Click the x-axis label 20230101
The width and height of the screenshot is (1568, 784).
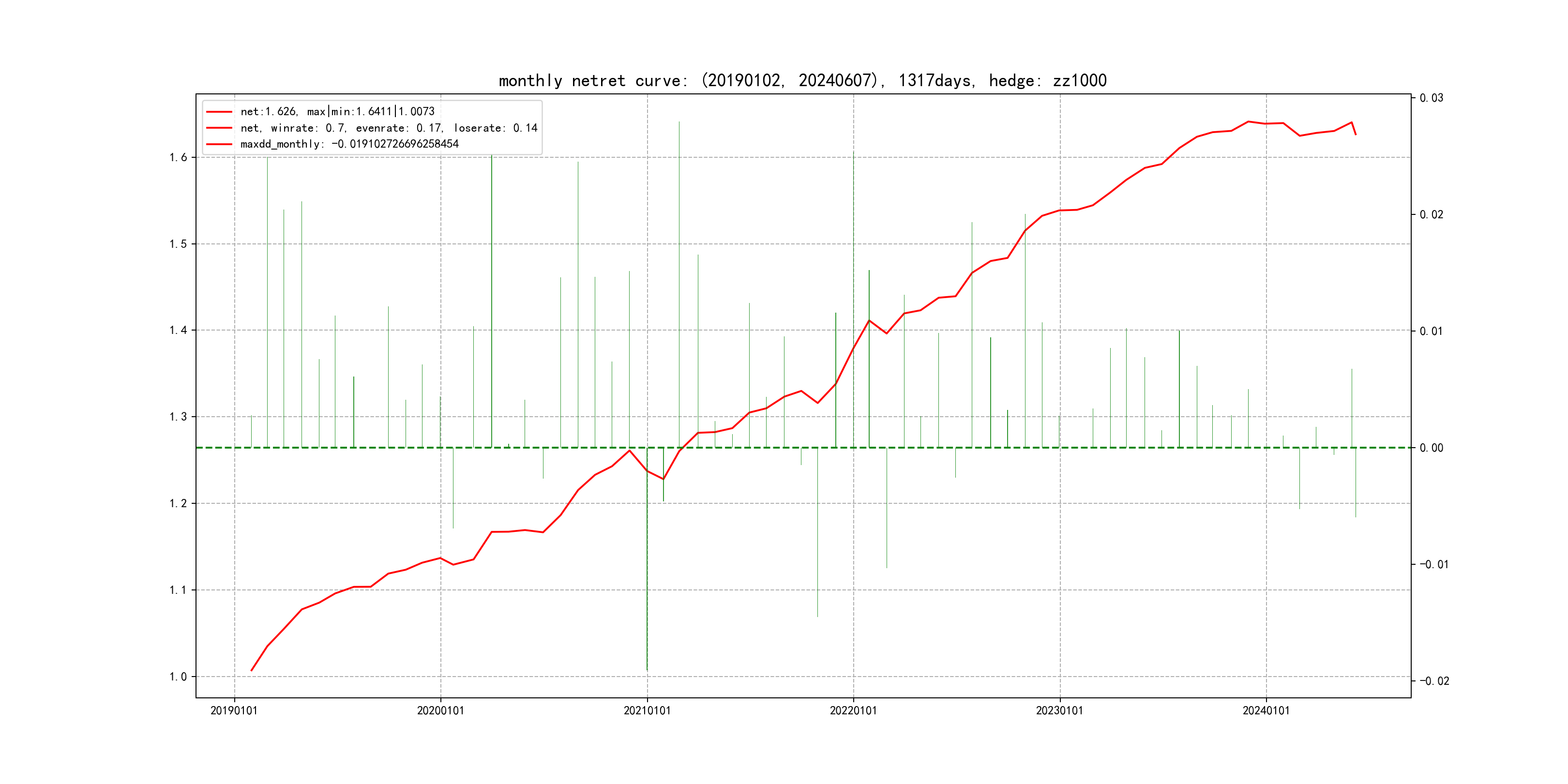click(x=1059, y=710)
